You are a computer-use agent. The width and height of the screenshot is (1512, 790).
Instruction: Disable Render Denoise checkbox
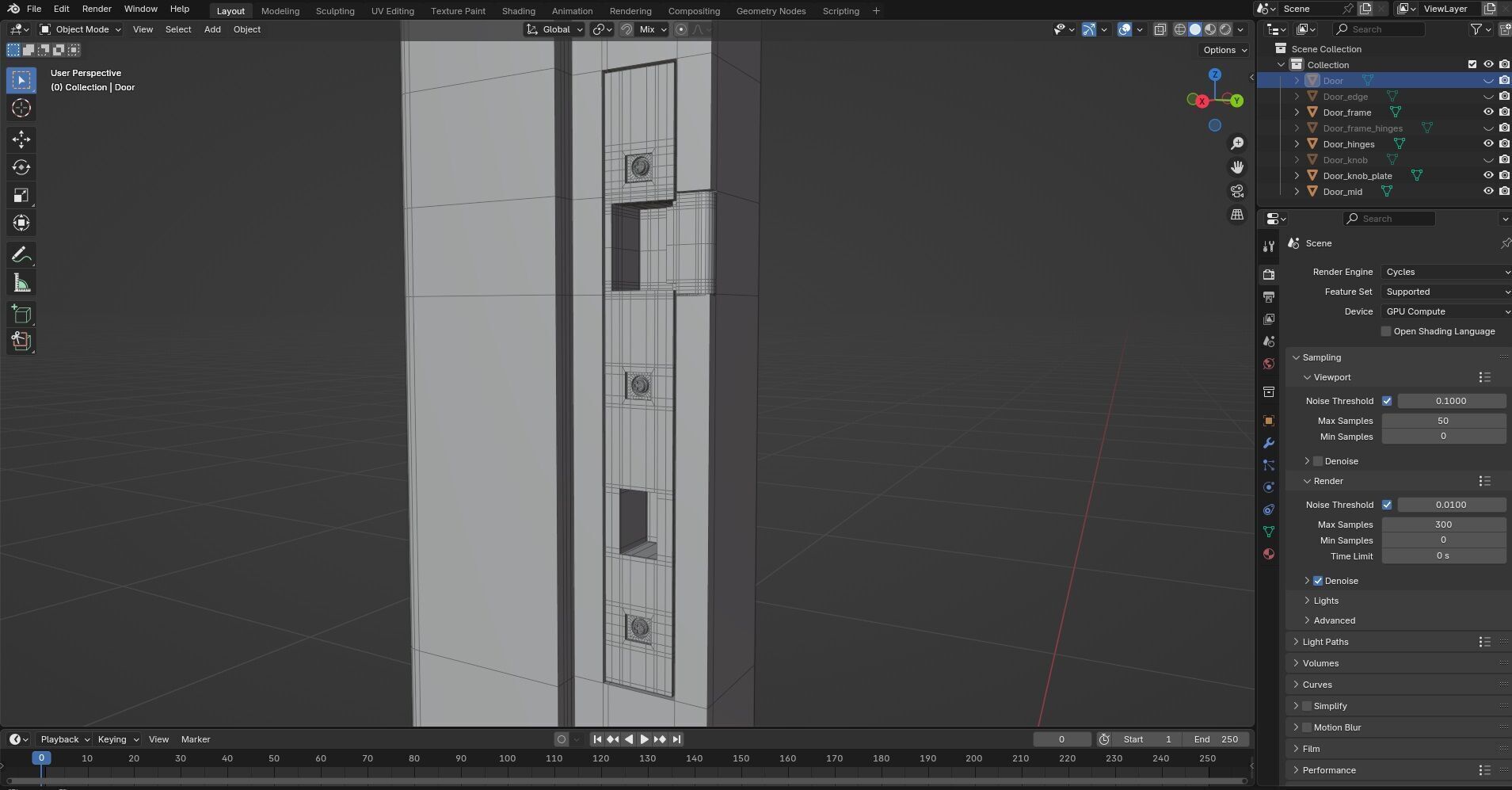pyautogui.click(x=1318, y=581)
